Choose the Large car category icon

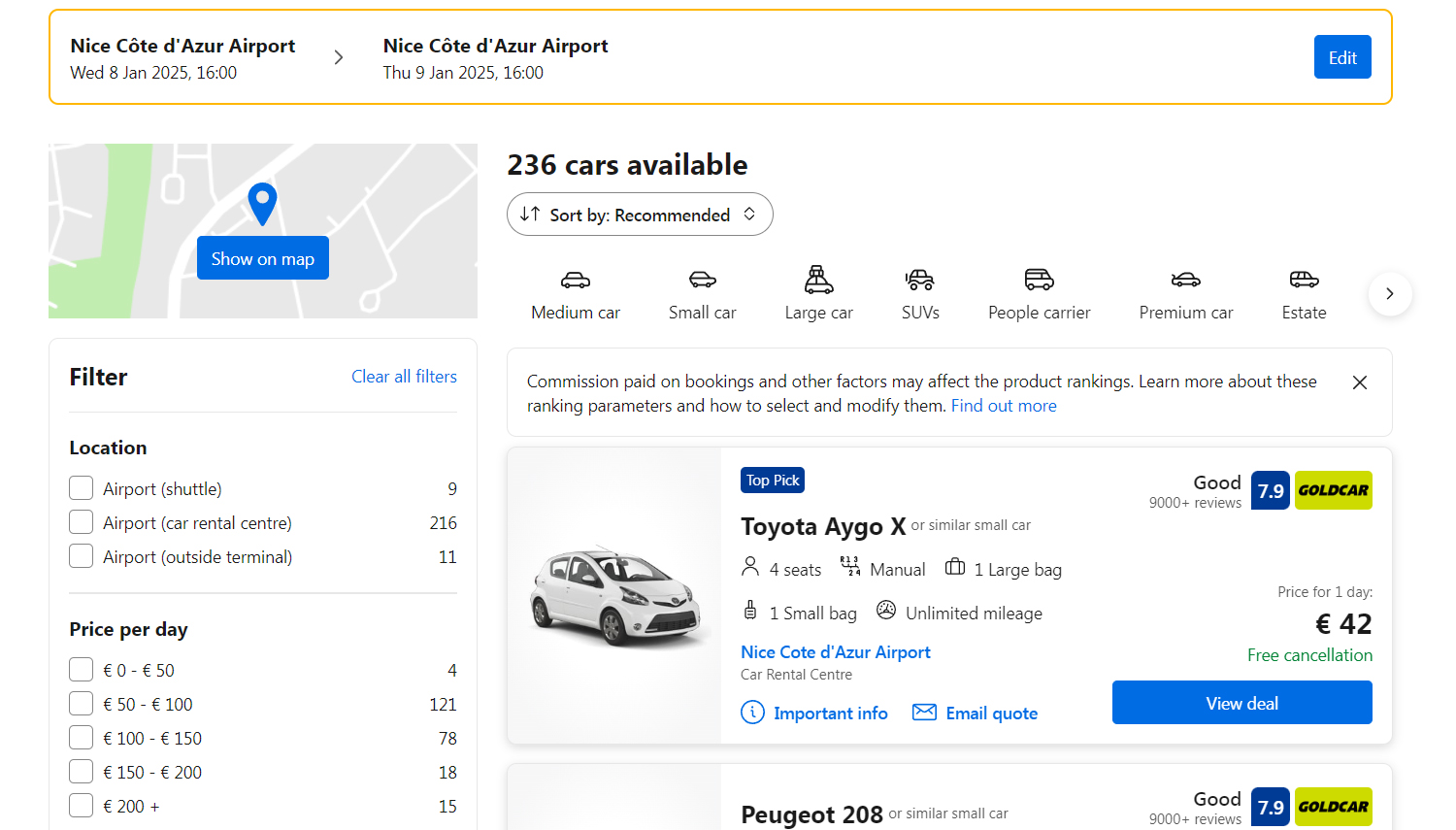click(818, 281)
